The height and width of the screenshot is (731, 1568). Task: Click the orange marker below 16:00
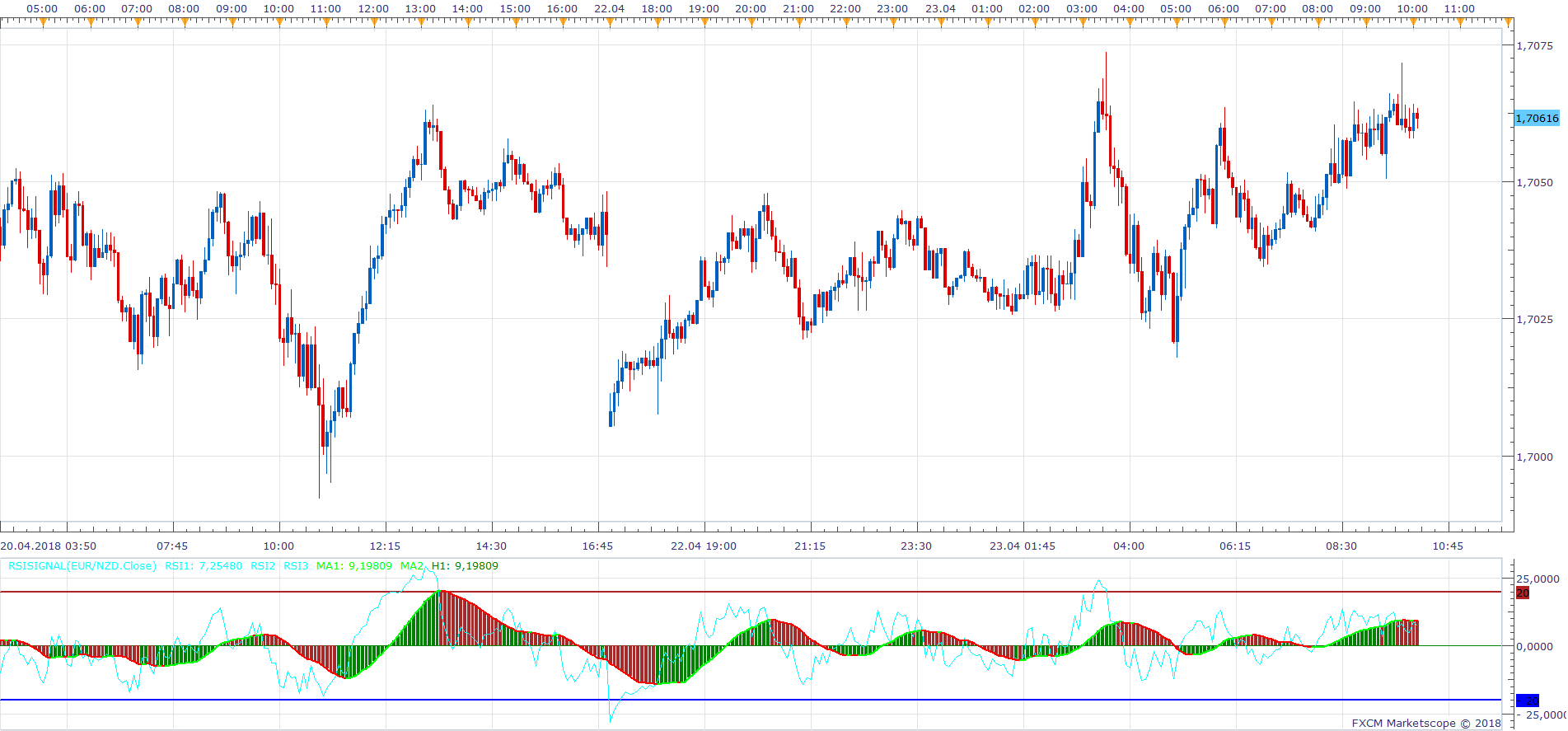point(563,23)
